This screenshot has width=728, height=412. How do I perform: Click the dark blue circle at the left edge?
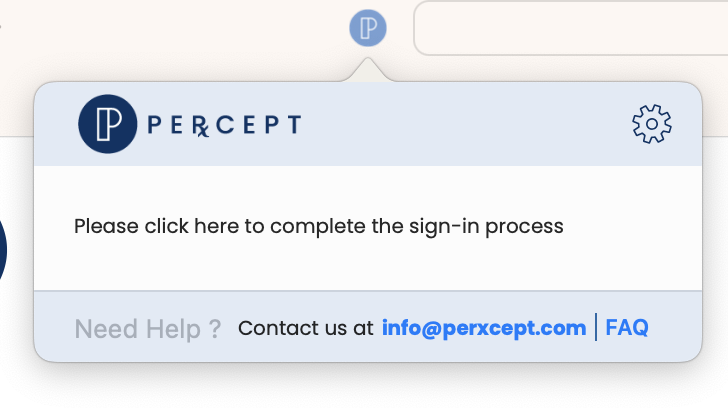coord(3,251)
